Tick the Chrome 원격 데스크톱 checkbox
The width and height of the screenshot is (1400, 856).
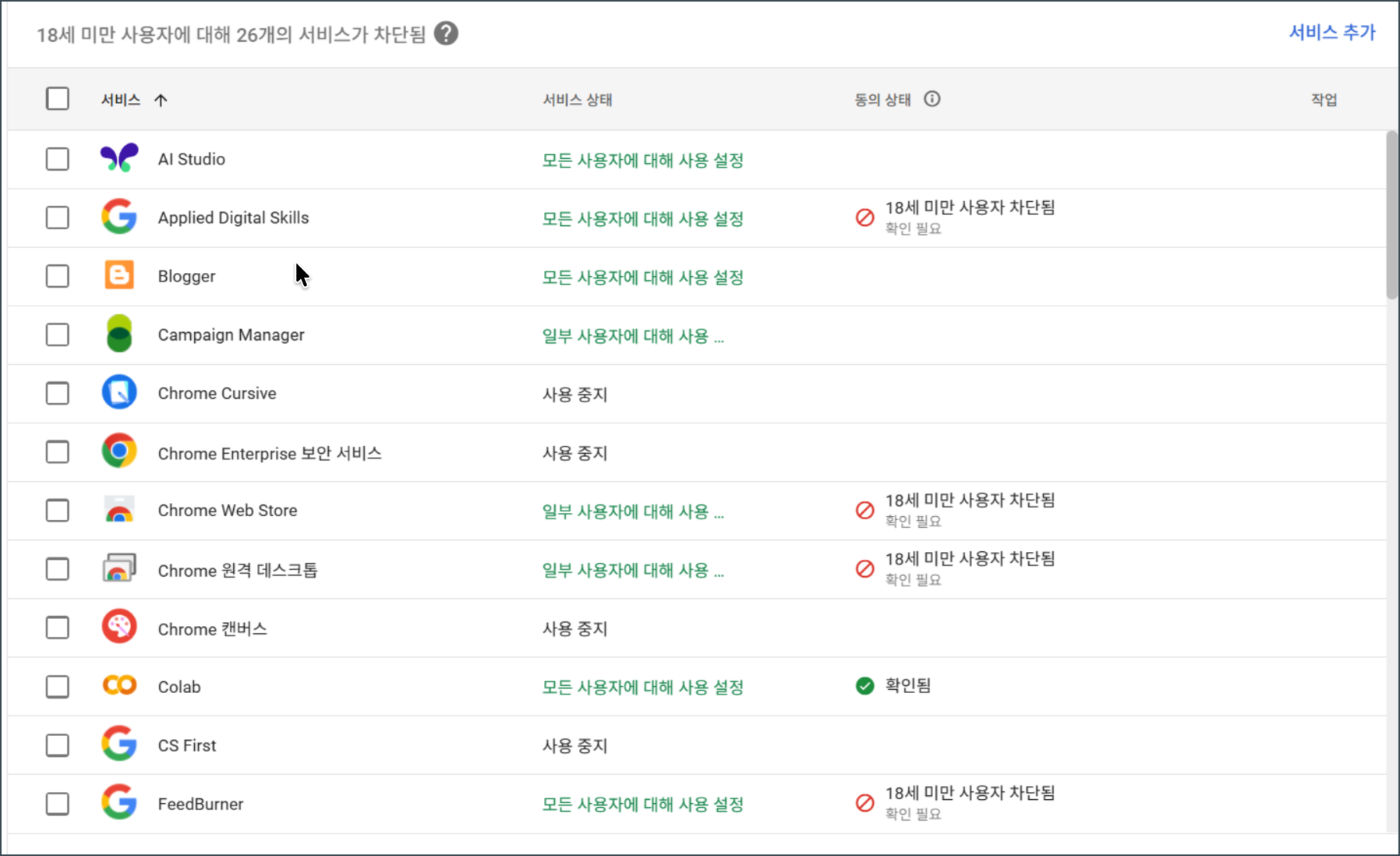[58, 569]
